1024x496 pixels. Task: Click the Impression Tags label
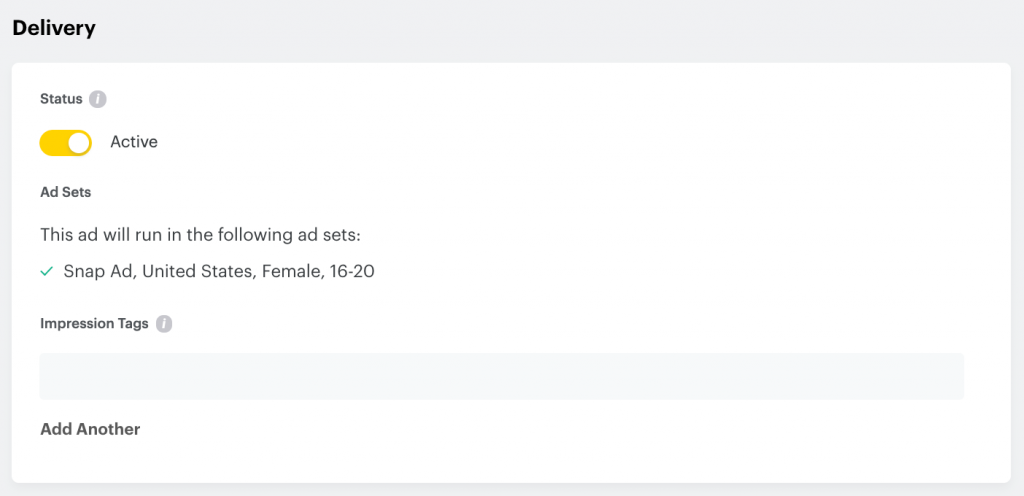95,324
